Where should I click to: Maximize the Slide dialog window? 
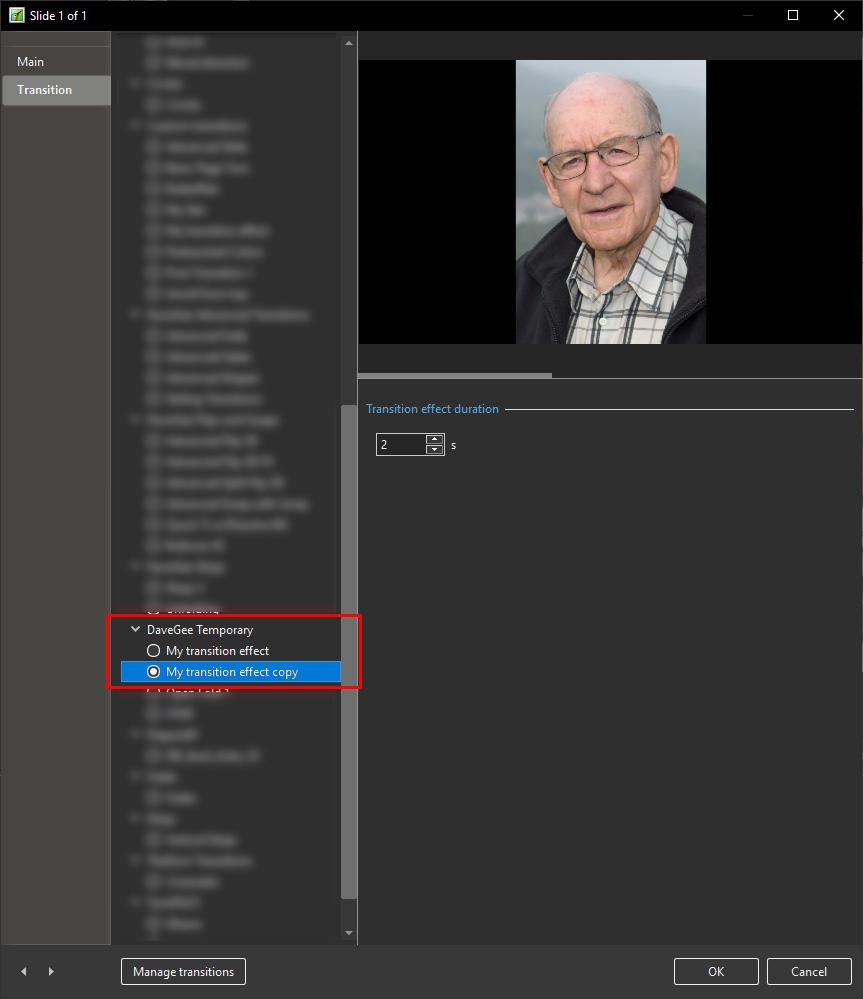793,15
